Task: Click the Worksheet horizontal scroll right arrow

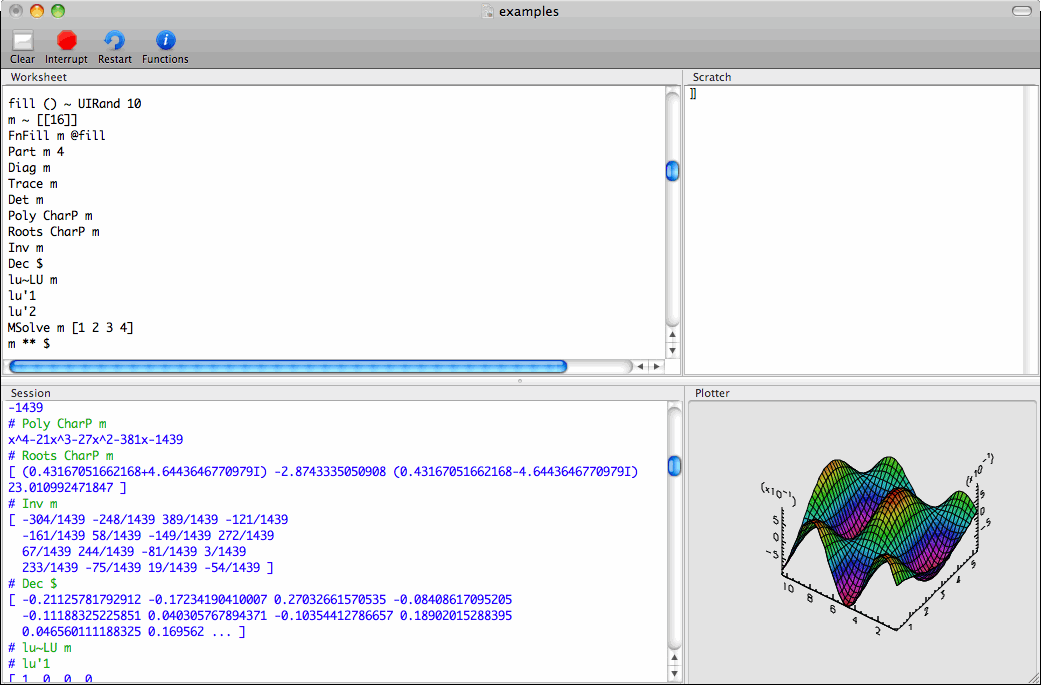Action: [x=656, y=367]
